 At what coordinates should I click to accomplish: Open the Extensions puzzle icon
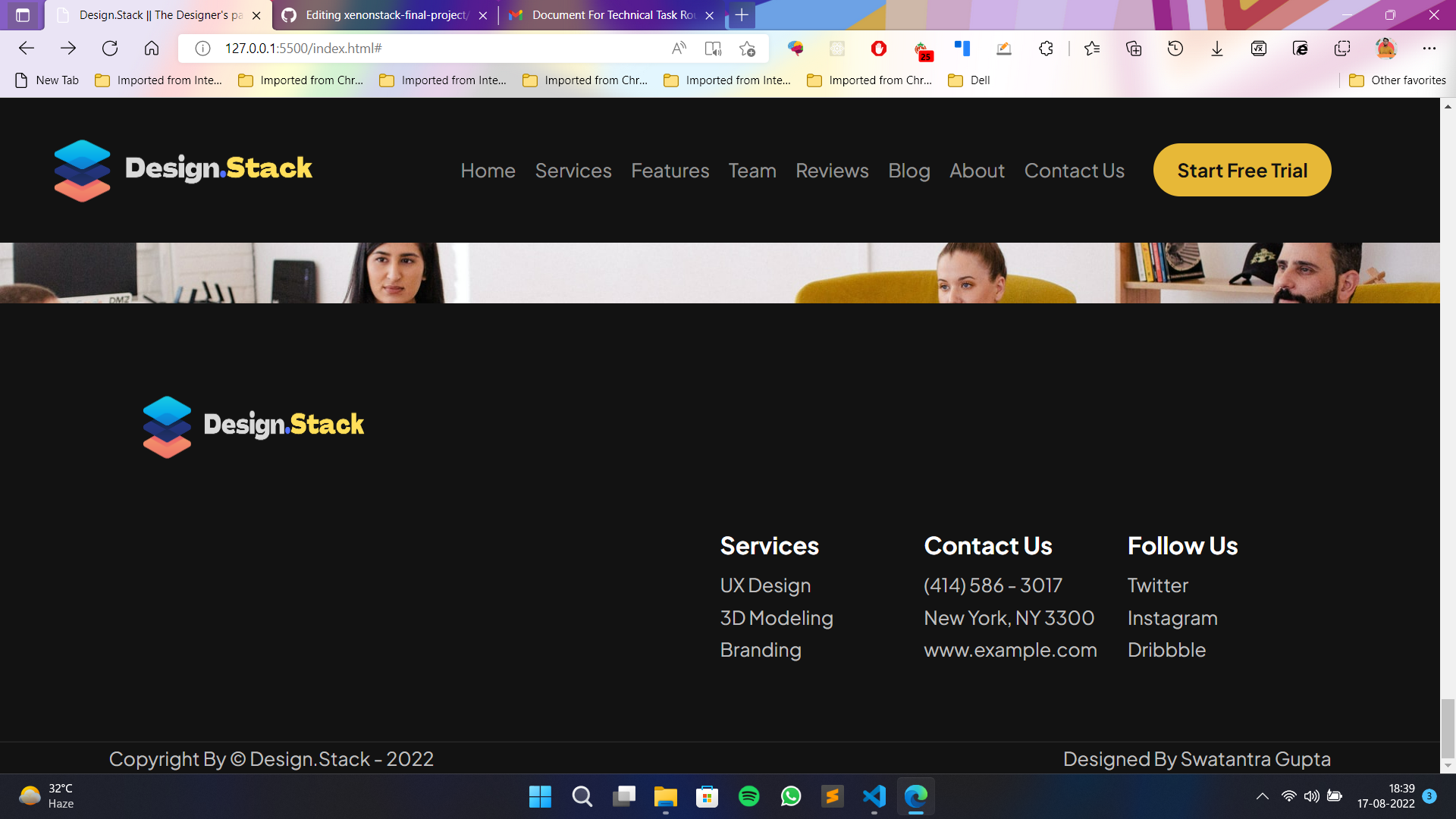[1046, 49]
